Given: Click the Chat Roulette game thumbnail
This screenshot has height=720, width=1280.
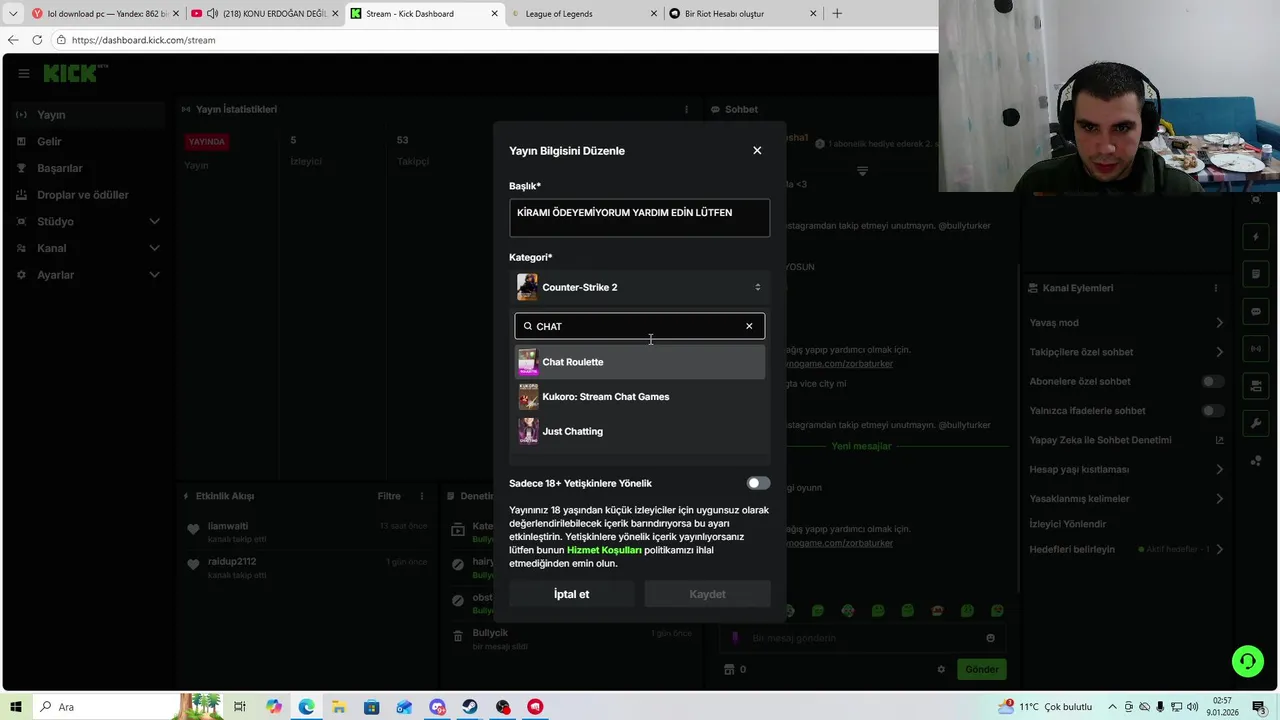Looking at the screenshot, I should click(527, 362).
